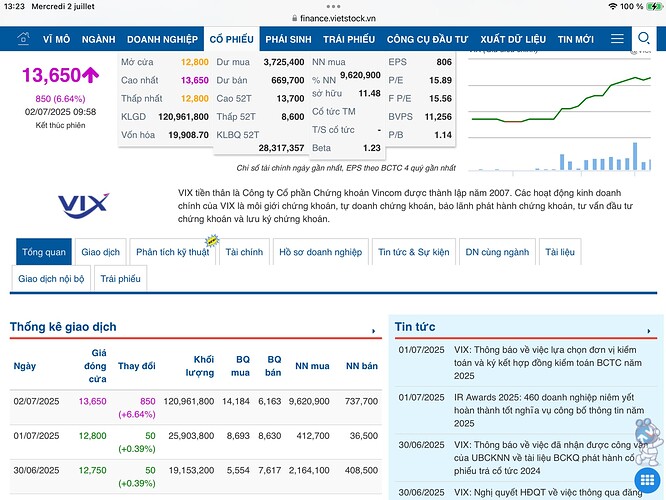This screenshot has width=666, height=500.
Task: Open the PHÁI SINH menu
Action: (288, 40)
